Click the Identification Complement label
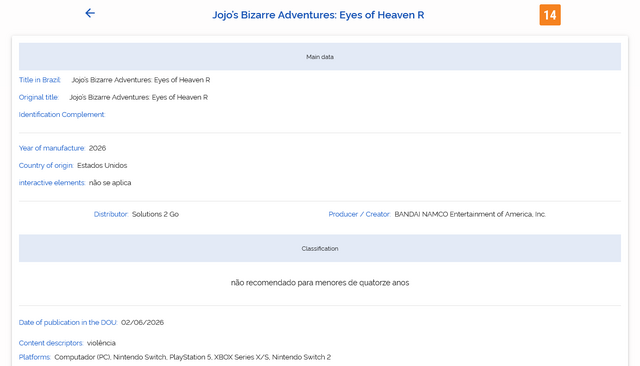The width and height of the screenshot is (640, 366). pos(62,115)
